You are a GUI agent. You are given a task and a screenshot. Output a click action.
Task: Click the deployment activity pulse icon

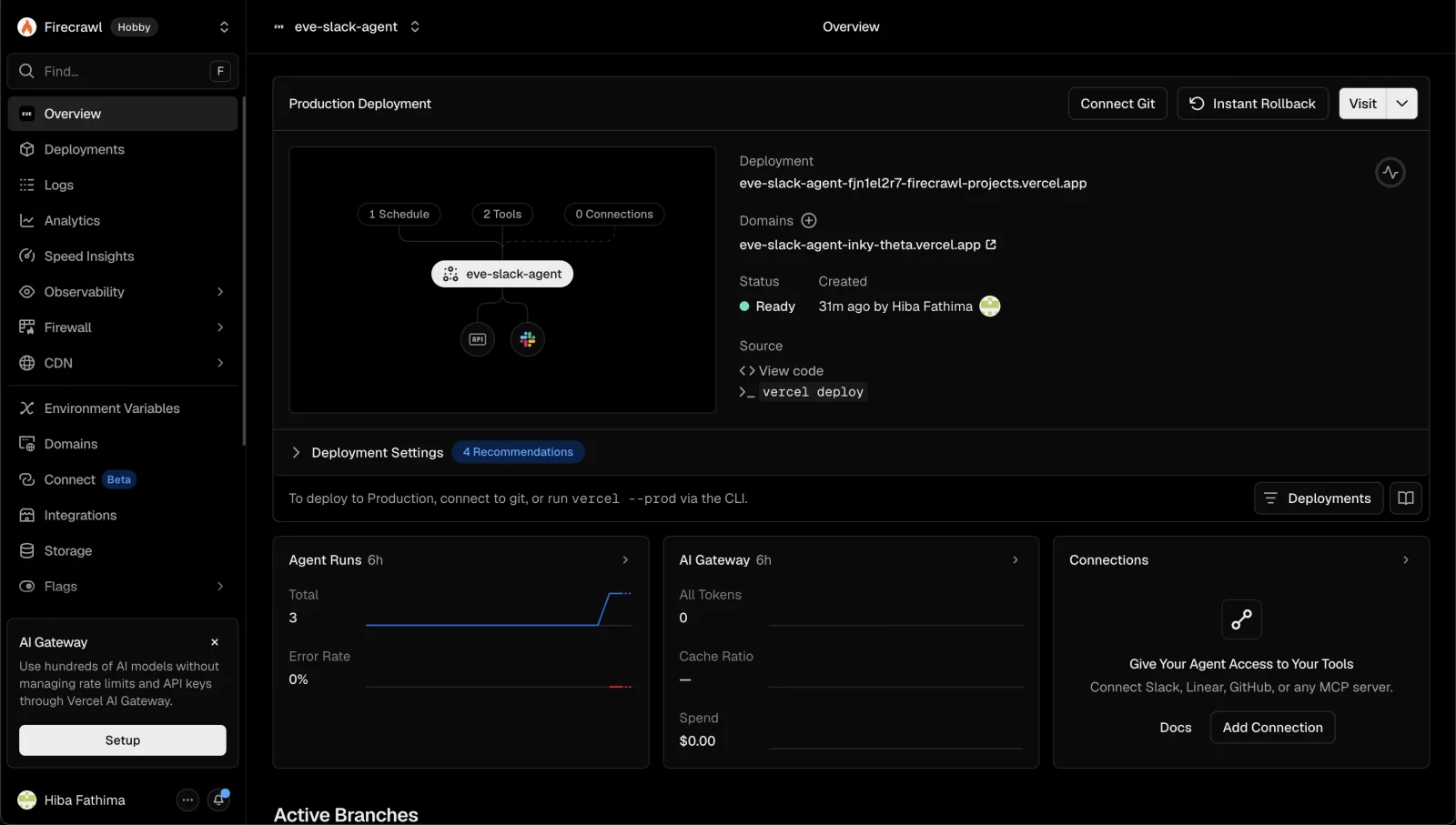click(x=1390, y=172)
